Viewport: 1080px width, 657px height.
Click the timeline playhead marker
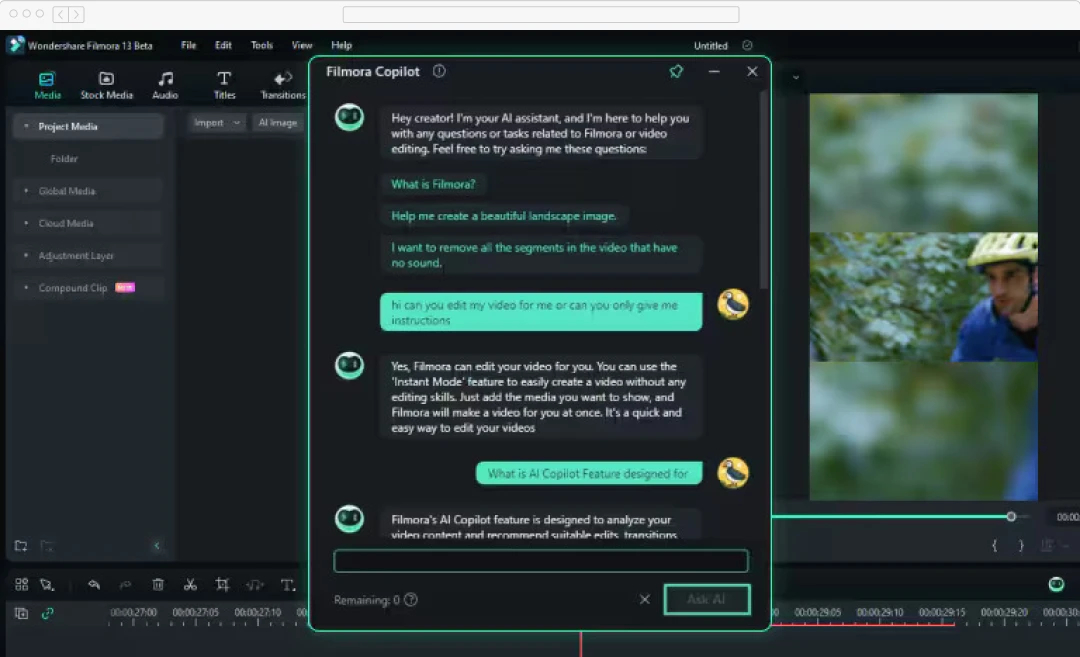[581, 643]
